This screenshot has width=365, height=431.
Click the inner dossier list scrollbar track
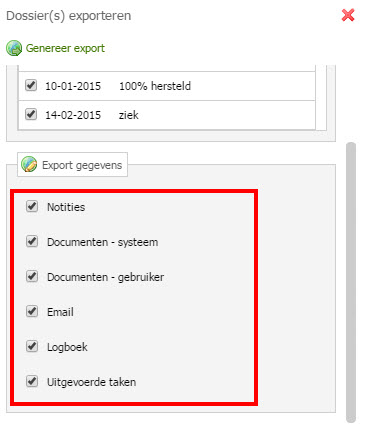pyautogui.click(x=321, y=98)
